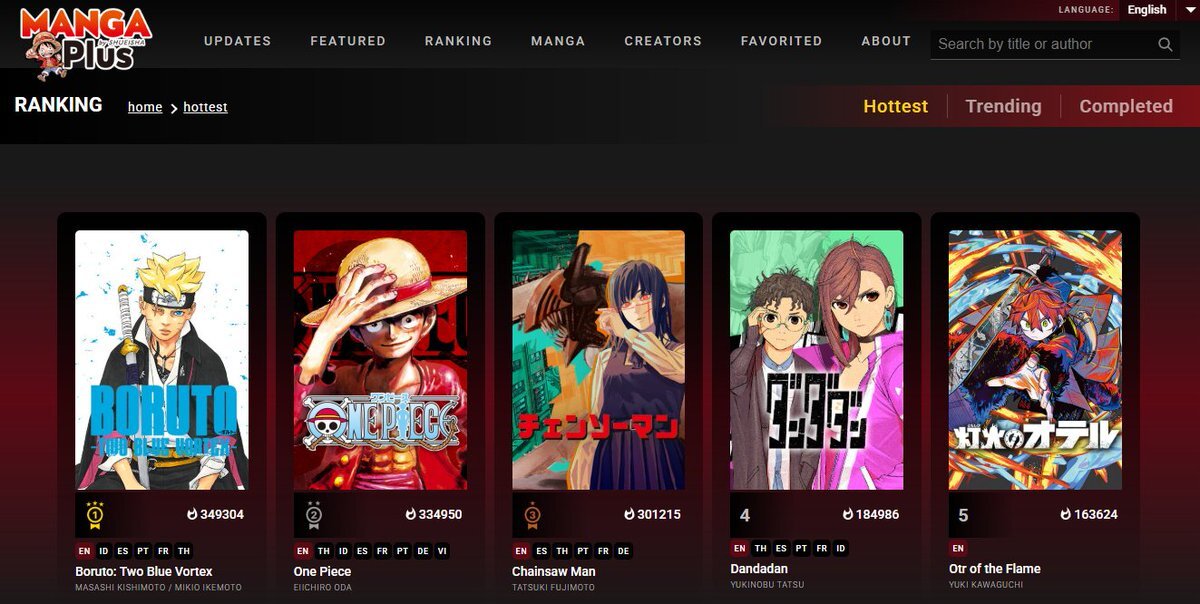This screenshot has width=1200, height=604.
Task: Click the search magnifier icon
Action: pyautogui.click(x=1165, y=44)
